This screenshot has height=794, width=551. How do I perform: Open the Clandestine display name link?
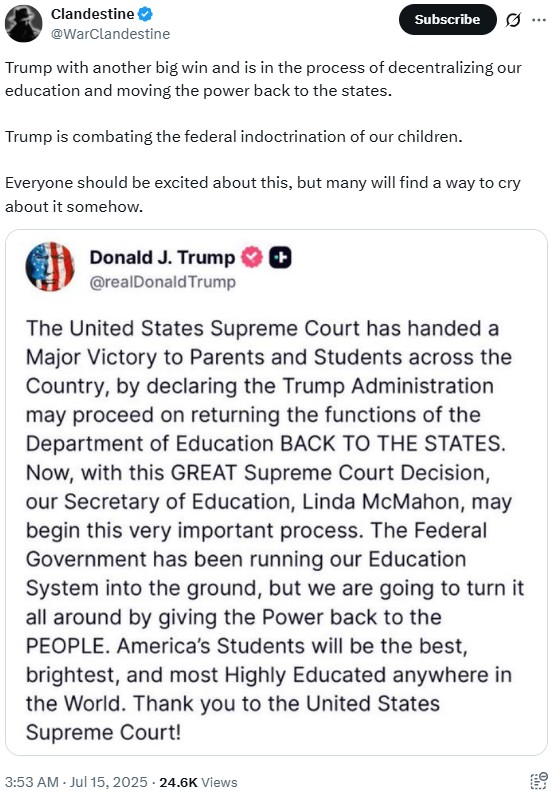pos(93,14)
